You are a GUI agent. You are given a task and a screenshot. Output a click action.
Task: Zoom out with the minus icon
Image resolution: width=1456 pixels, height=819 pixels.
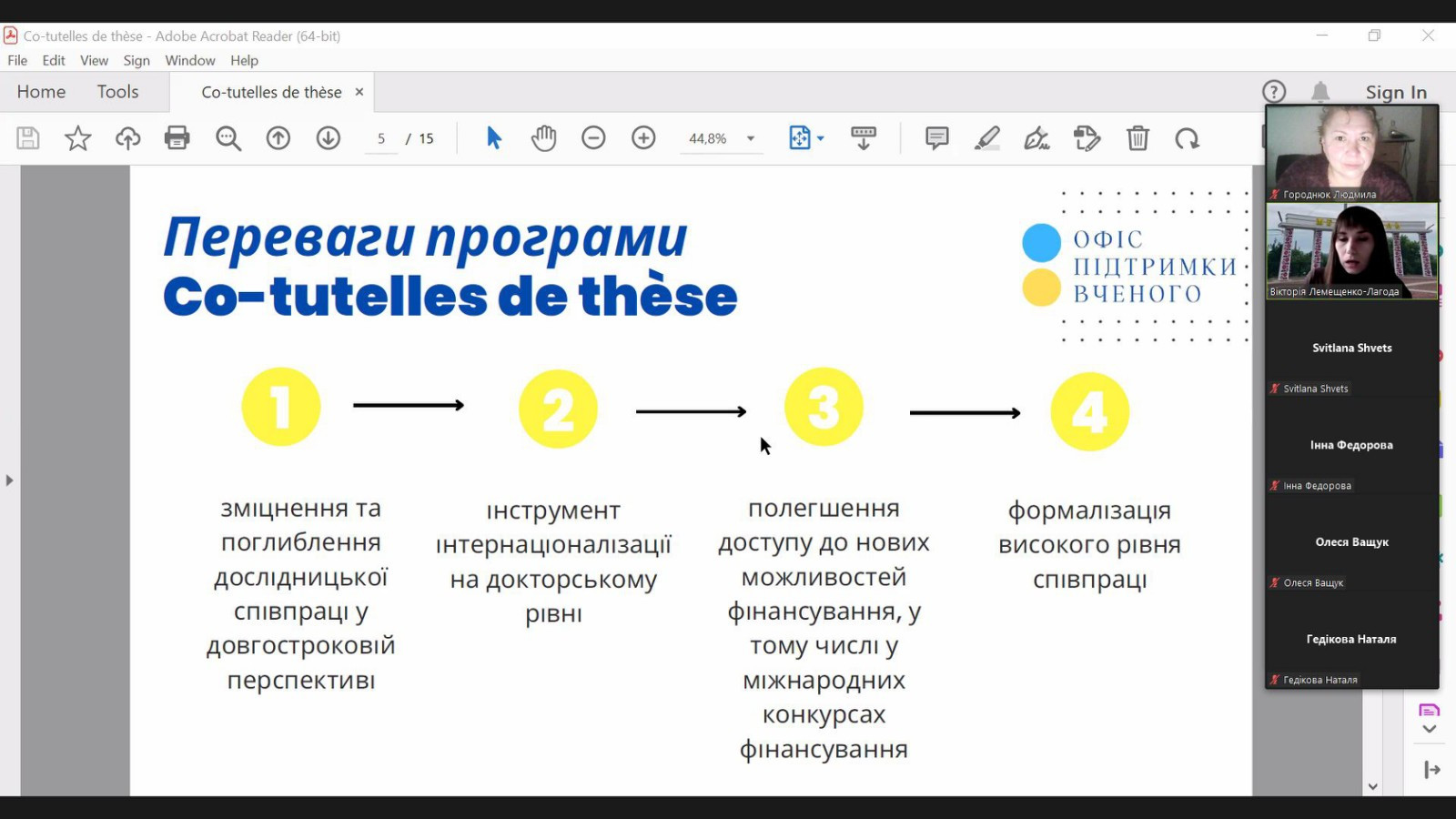593,138
